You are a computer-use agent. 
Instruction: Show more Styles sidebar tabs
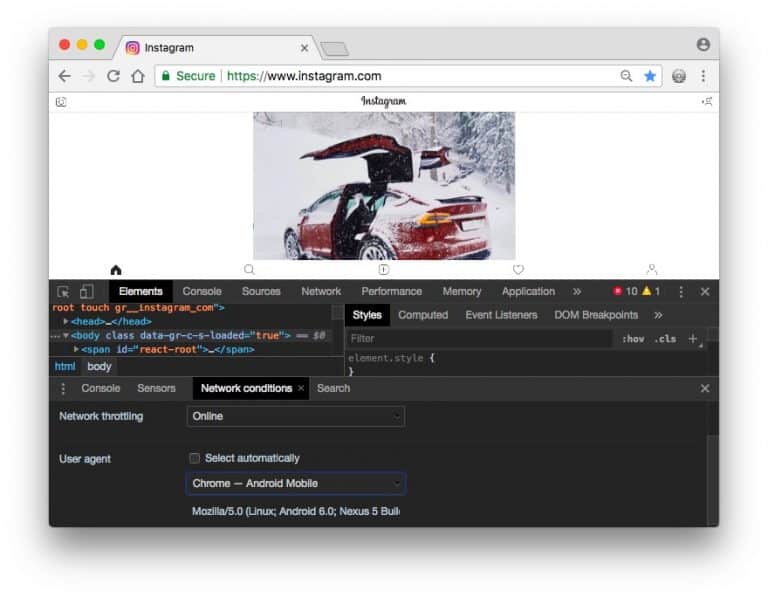[658, 315]
